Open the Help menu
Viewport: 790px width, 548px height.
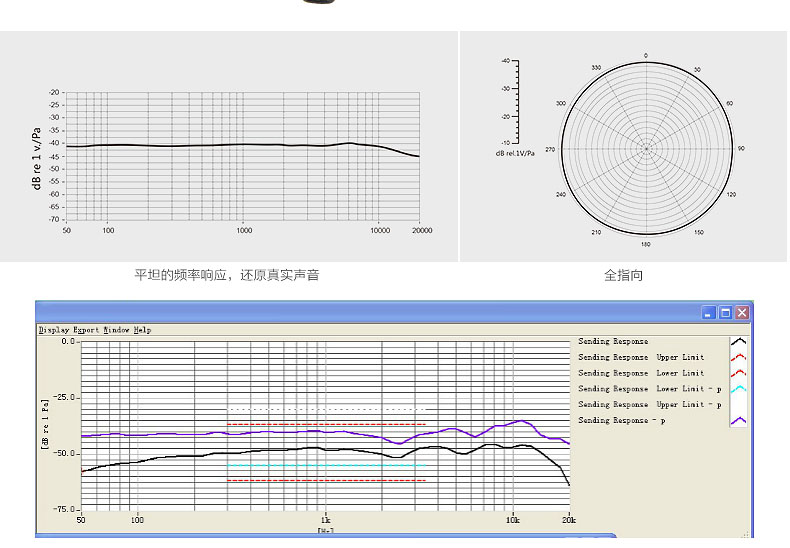tap(143, 329)
